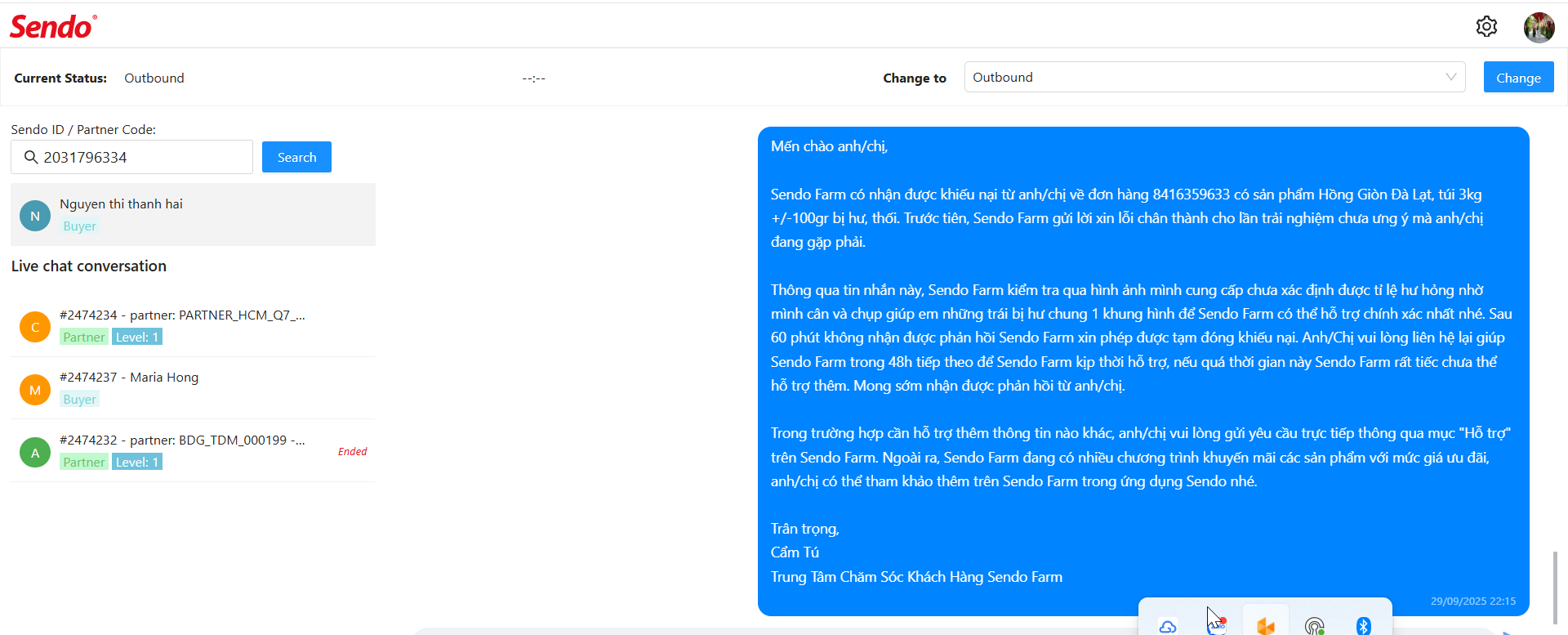Click Partner tag on chat #2474234
1568x635 pixels.
[x=84, y=337]
